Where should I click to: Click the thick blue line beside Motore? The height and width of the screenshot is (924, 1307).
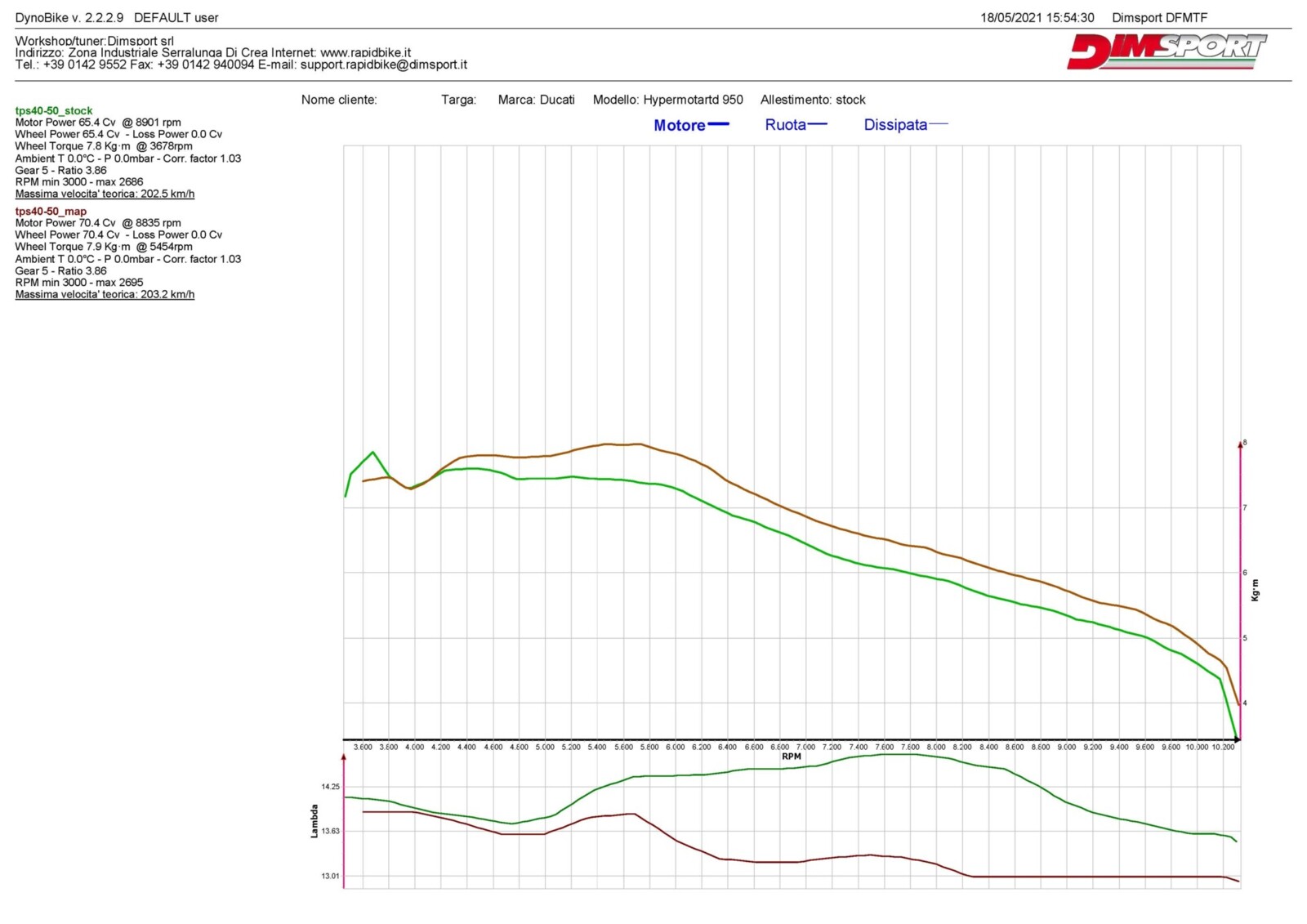pos(718,124)
